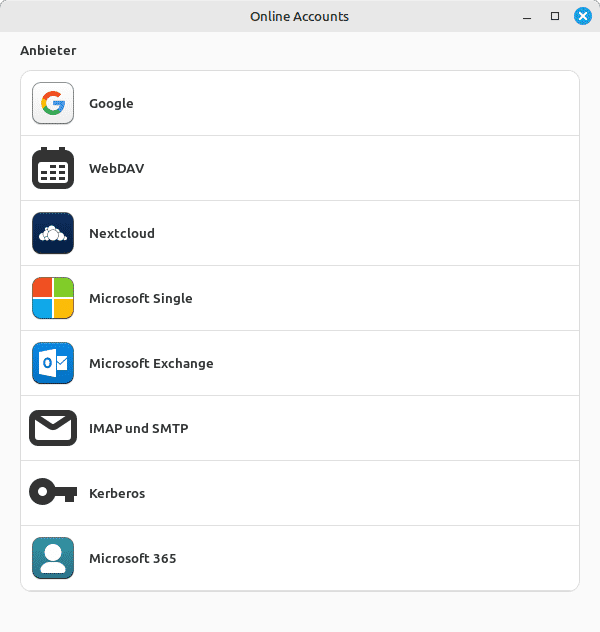
Task: Pick the IMAP und SMTP label
Action: (139, 428)
